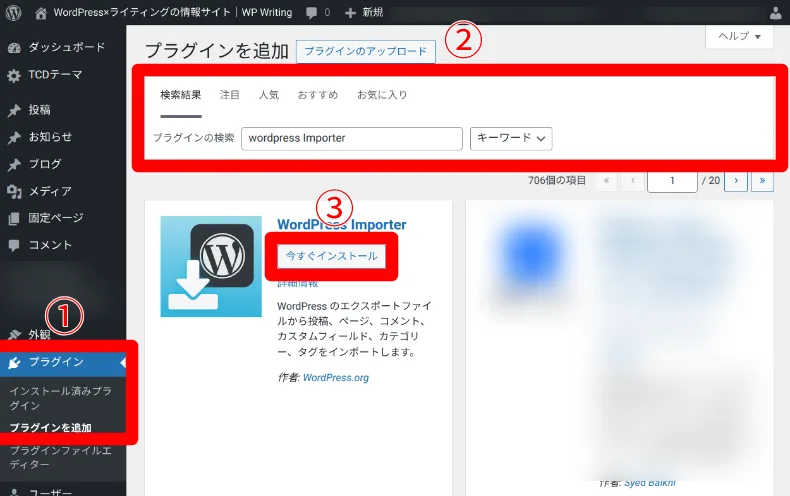Viewport: 790px width, 496px height.
Task: Switch to the おすすめ tab
Action: [317, 95]
